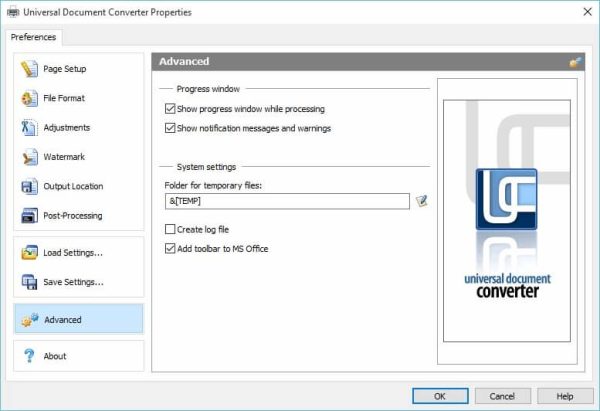The height and width of the screenshot is (411, 600).
Task: Select Adjustments label in the sidebar
Action: 67,127
